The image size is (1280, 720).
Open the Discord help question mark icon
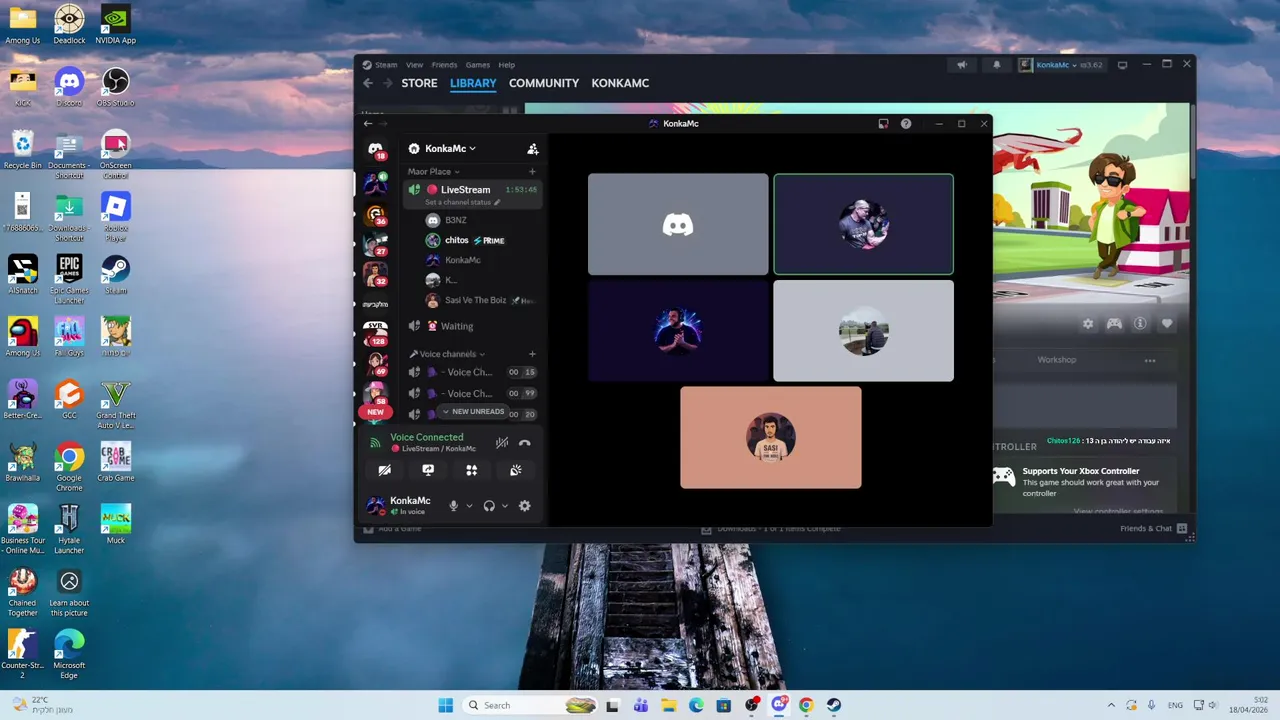[x=906, y=124]
